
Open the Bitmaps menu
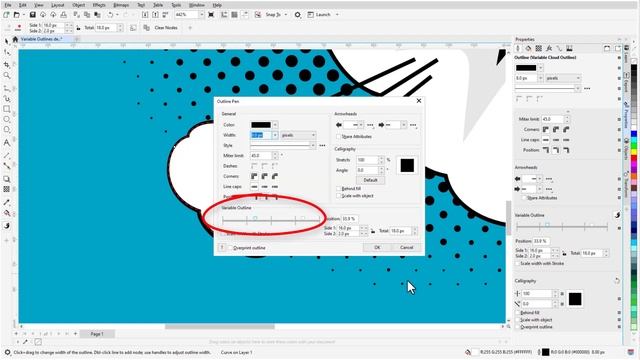[121, 5]
